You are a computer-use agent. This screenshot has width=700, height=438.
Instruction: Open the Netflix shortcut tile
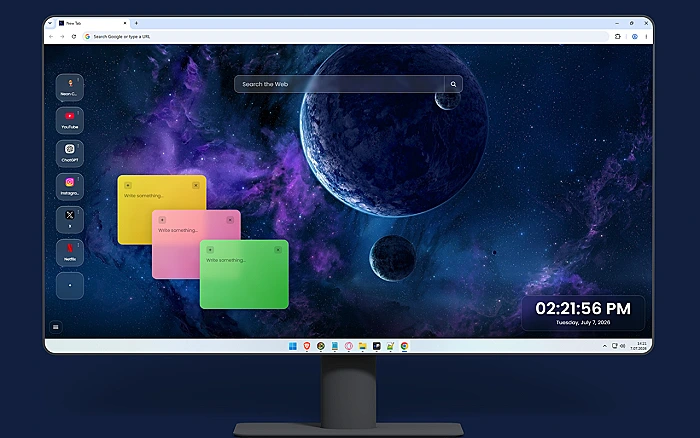70,253
